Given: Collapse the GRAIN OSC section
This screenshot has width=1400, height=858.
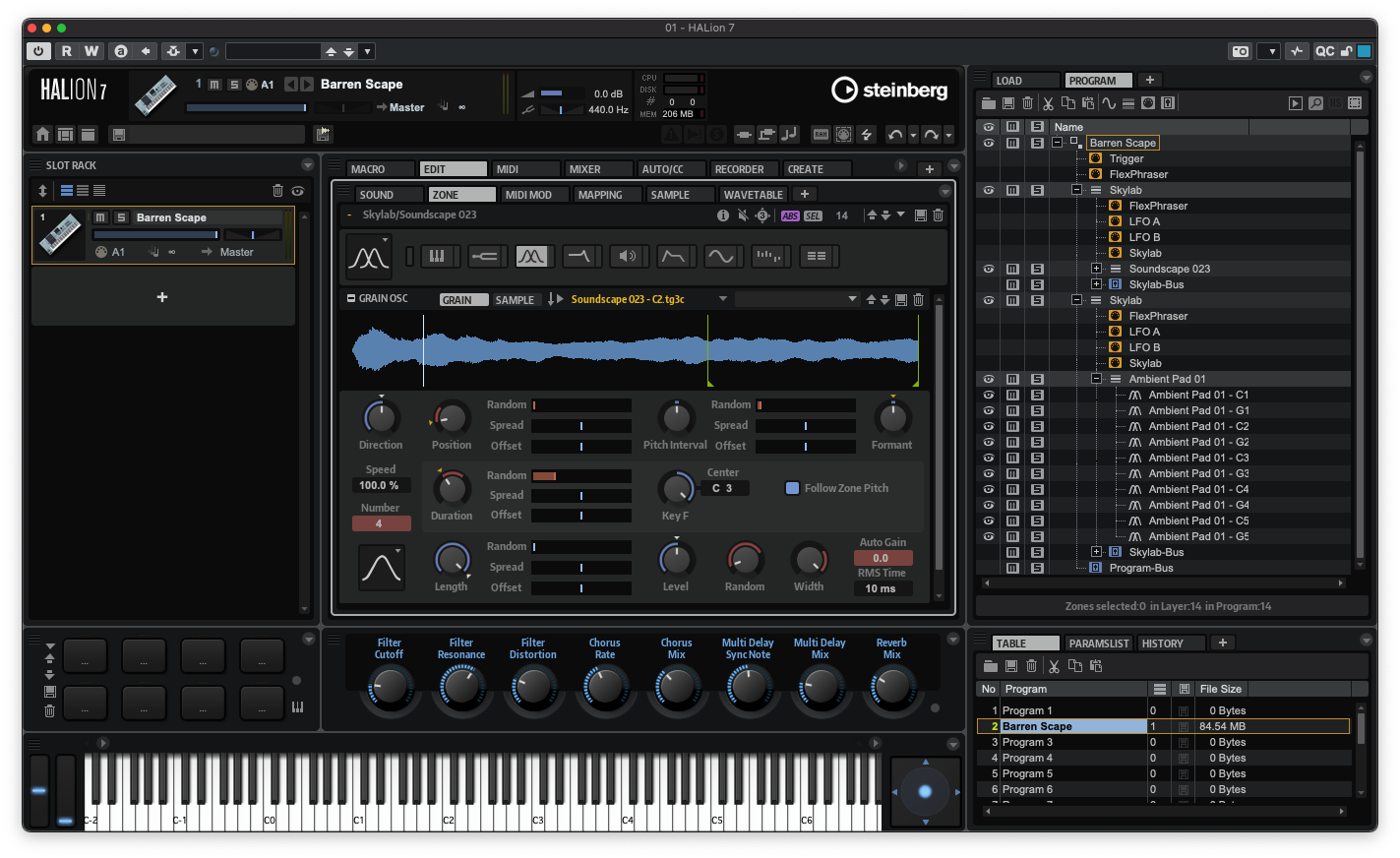Looking at the screenshot, I should 350,298.
